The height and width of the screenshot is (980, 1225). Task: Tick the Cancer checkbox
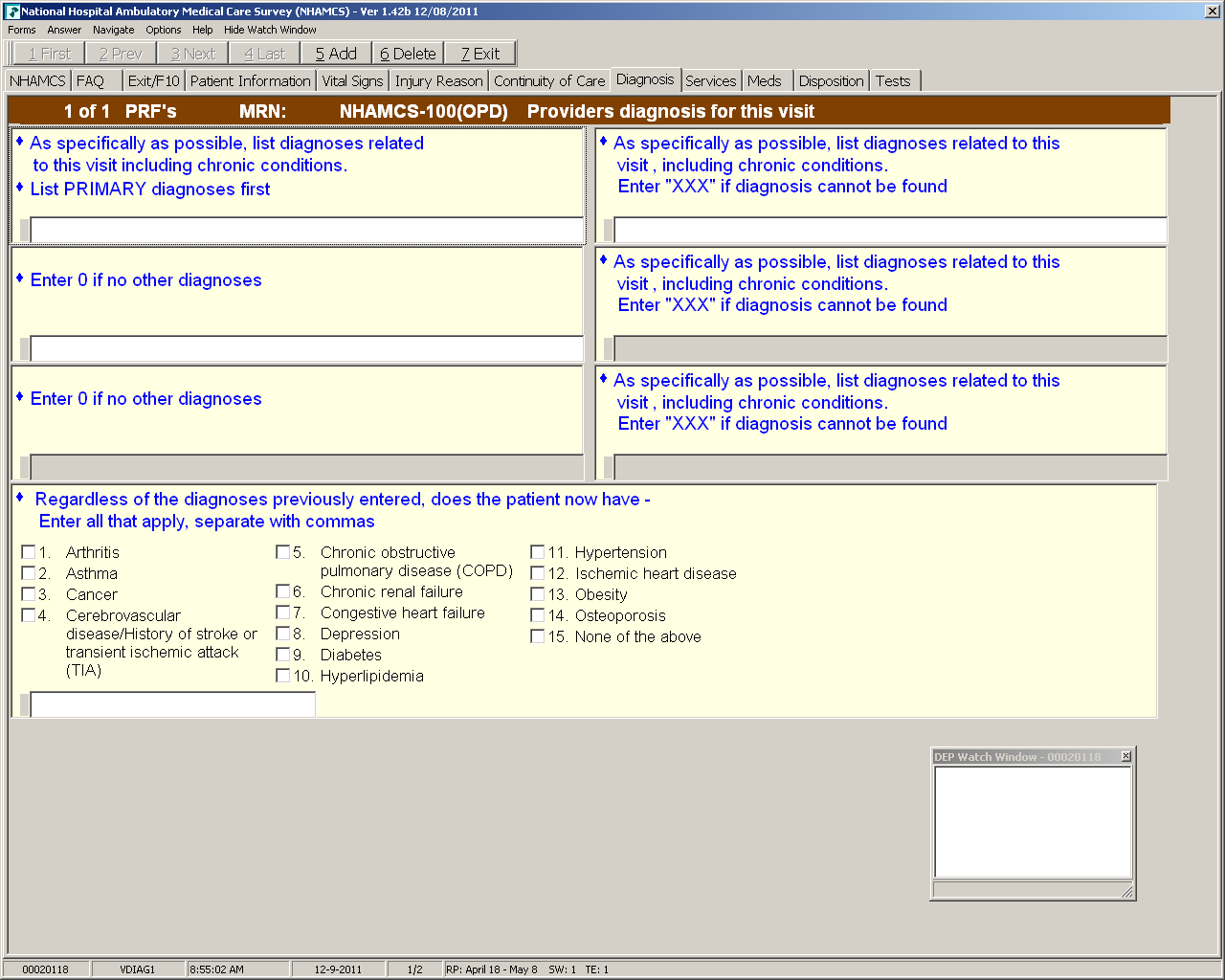29,594
